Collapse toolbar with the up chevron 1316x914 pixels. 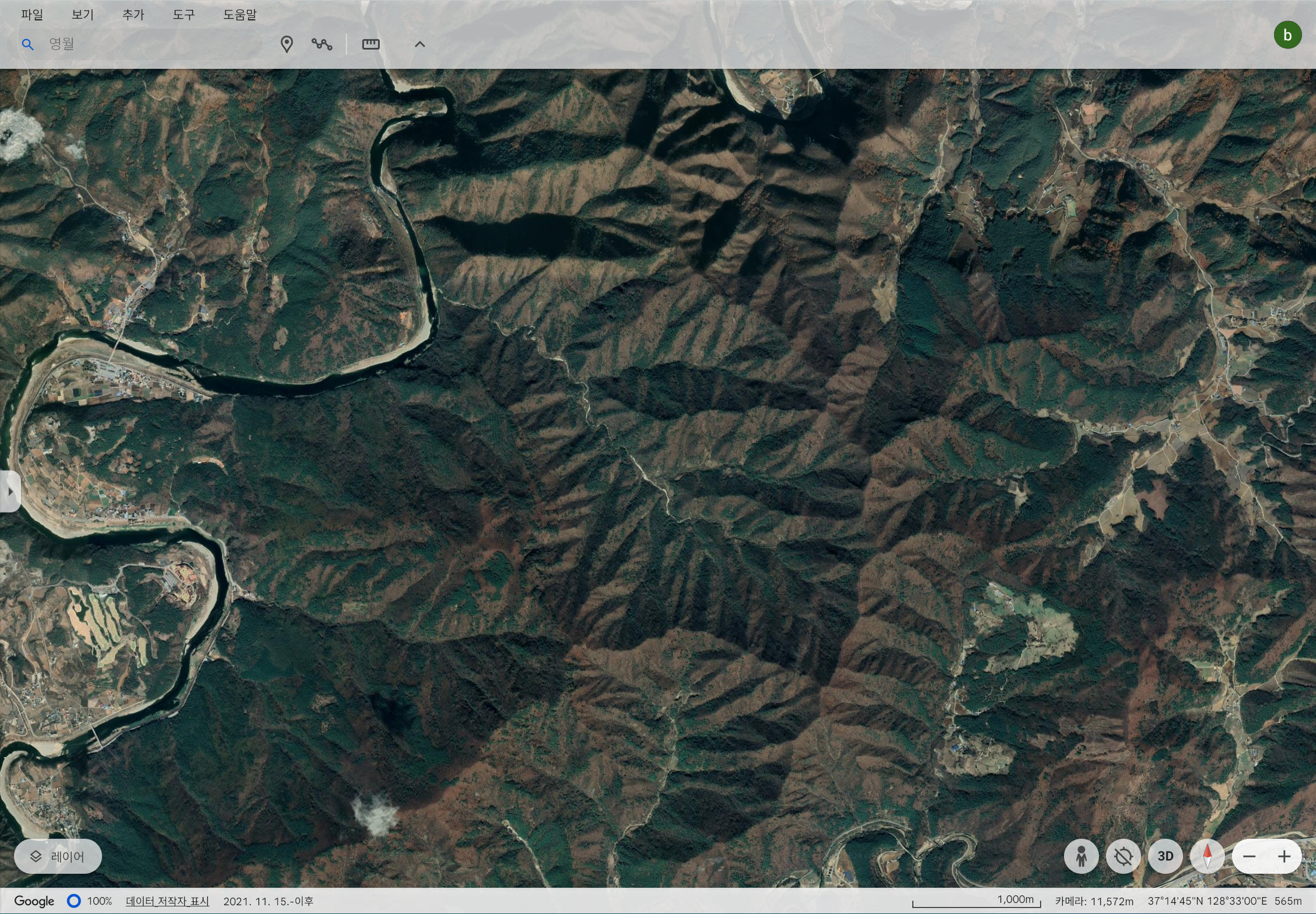[419, 44]
